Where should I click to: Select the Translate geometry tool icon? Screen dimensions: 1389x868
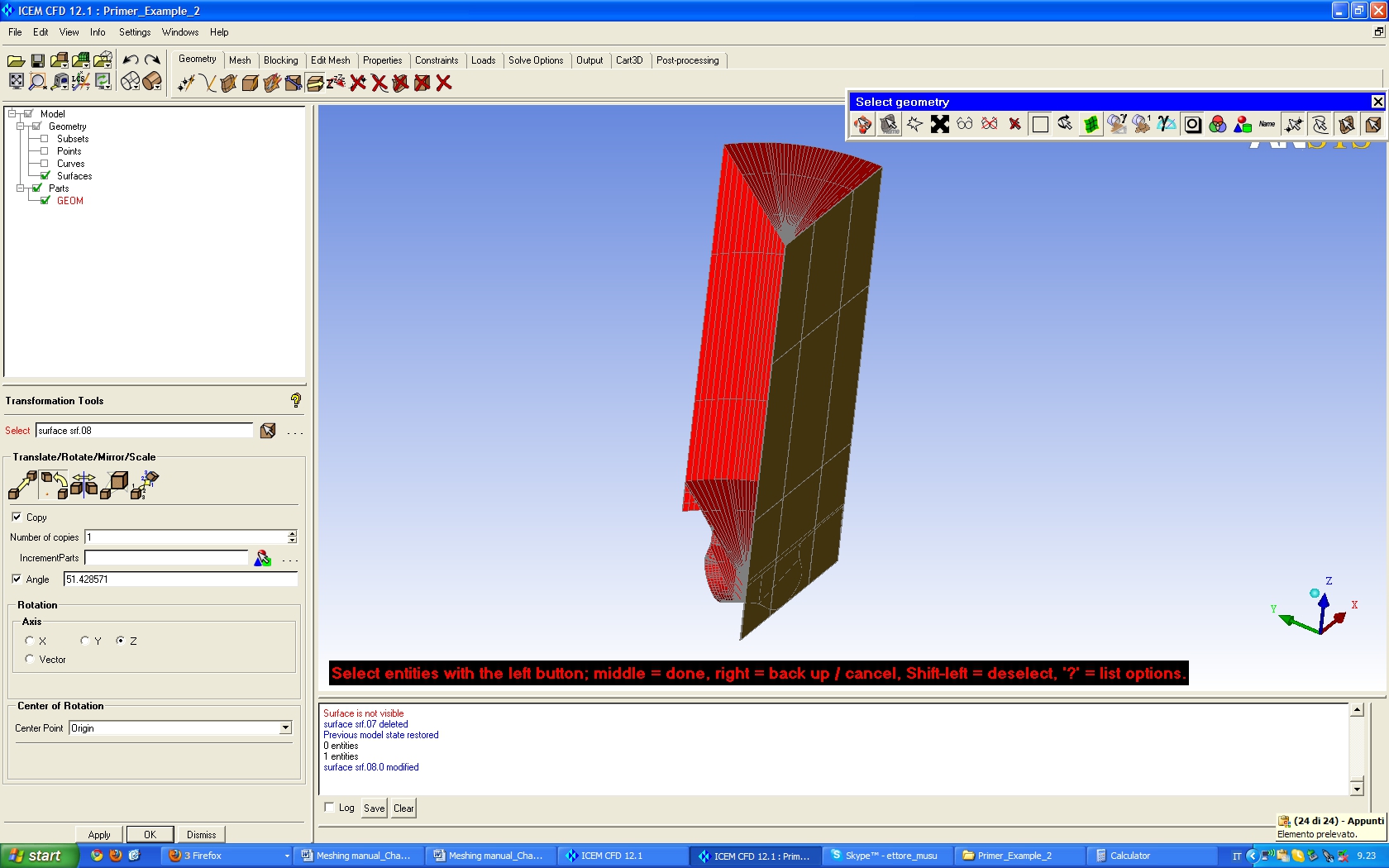click(x=22, y=484)
